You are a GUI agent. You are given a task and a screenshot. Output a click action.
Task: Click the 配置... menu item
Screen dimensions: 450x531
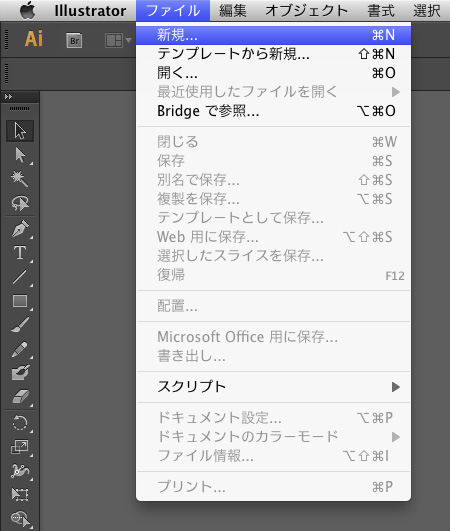[x=274, y=306]
